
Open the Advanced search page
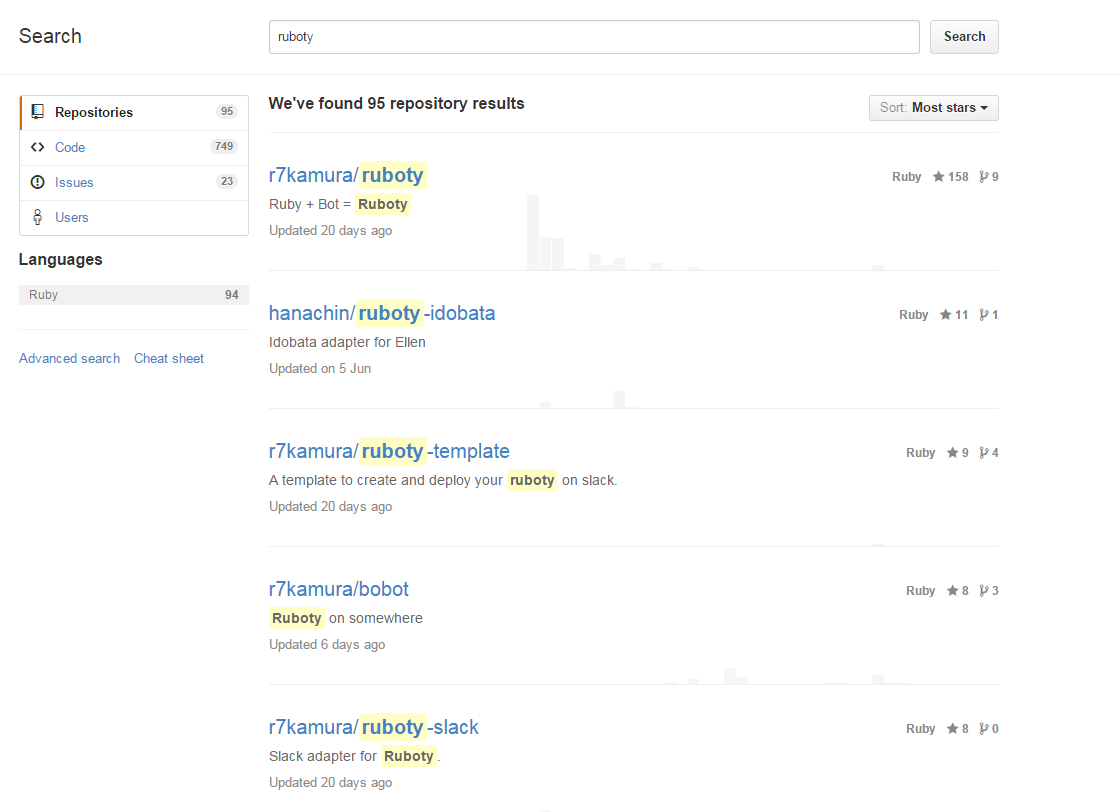coord(69,358)
